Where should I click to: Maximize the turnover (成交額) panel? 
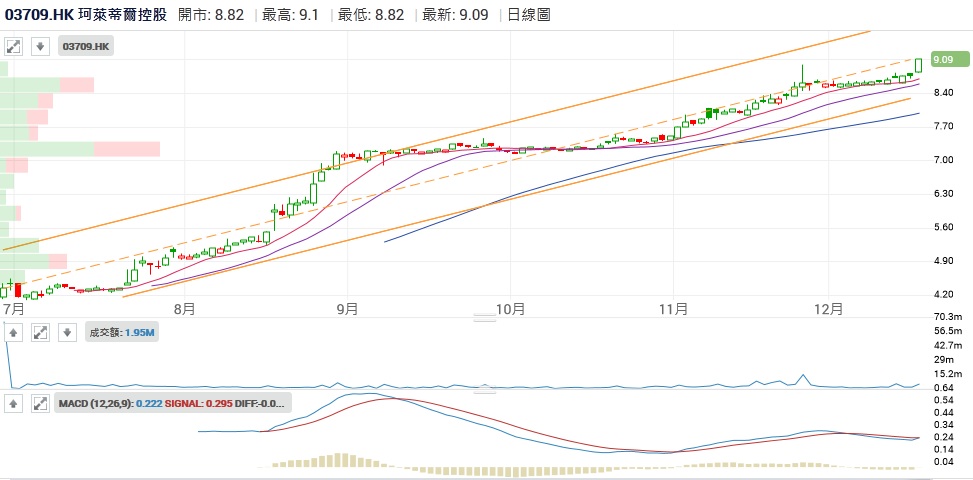click(40, 332)
